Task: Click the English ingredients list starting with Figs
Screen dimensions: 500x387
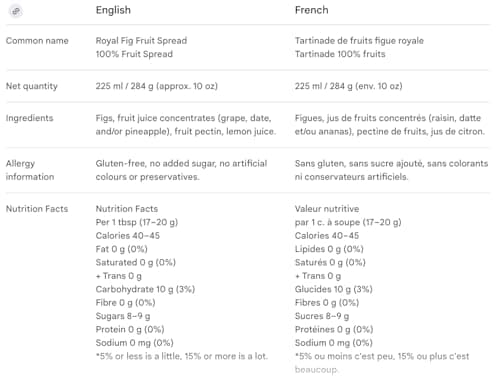Action: (x=186, y=125)
